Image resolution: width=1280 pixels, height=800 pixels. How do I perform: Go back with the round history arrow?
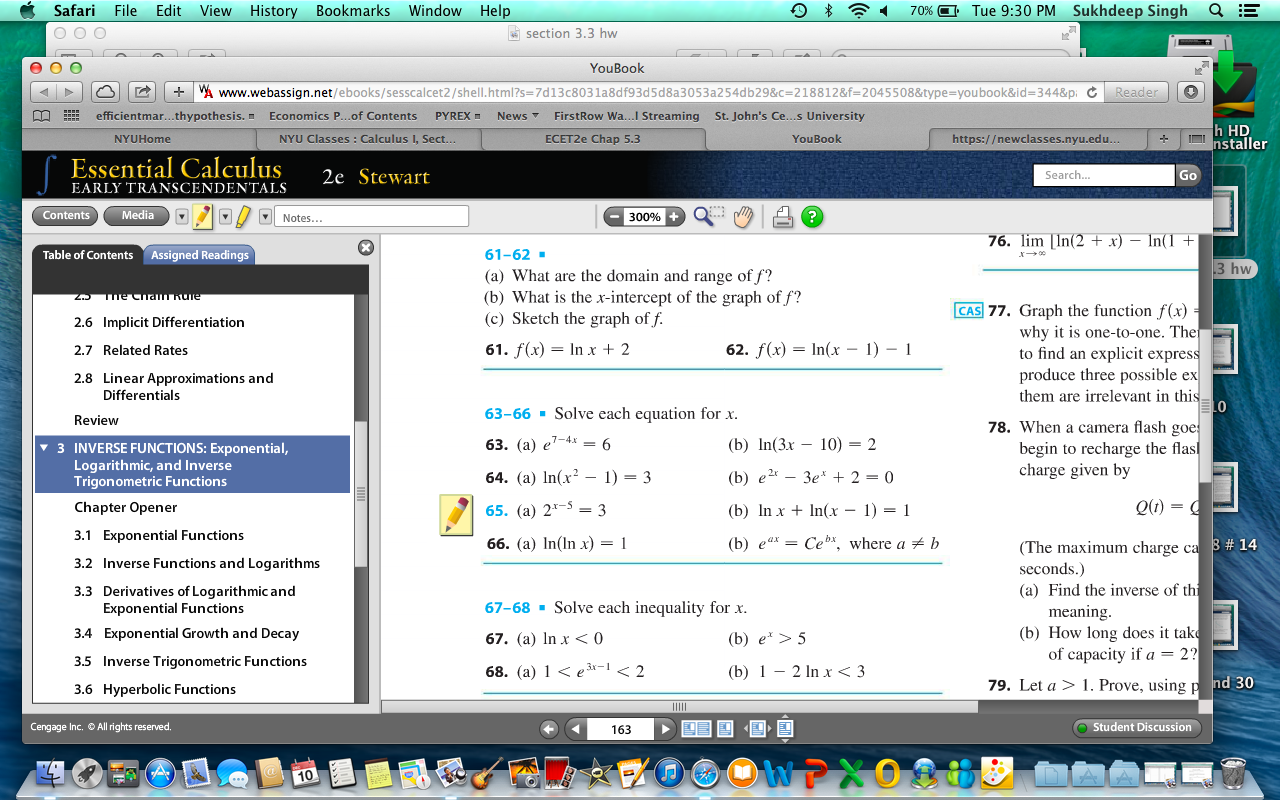(548, 729)
